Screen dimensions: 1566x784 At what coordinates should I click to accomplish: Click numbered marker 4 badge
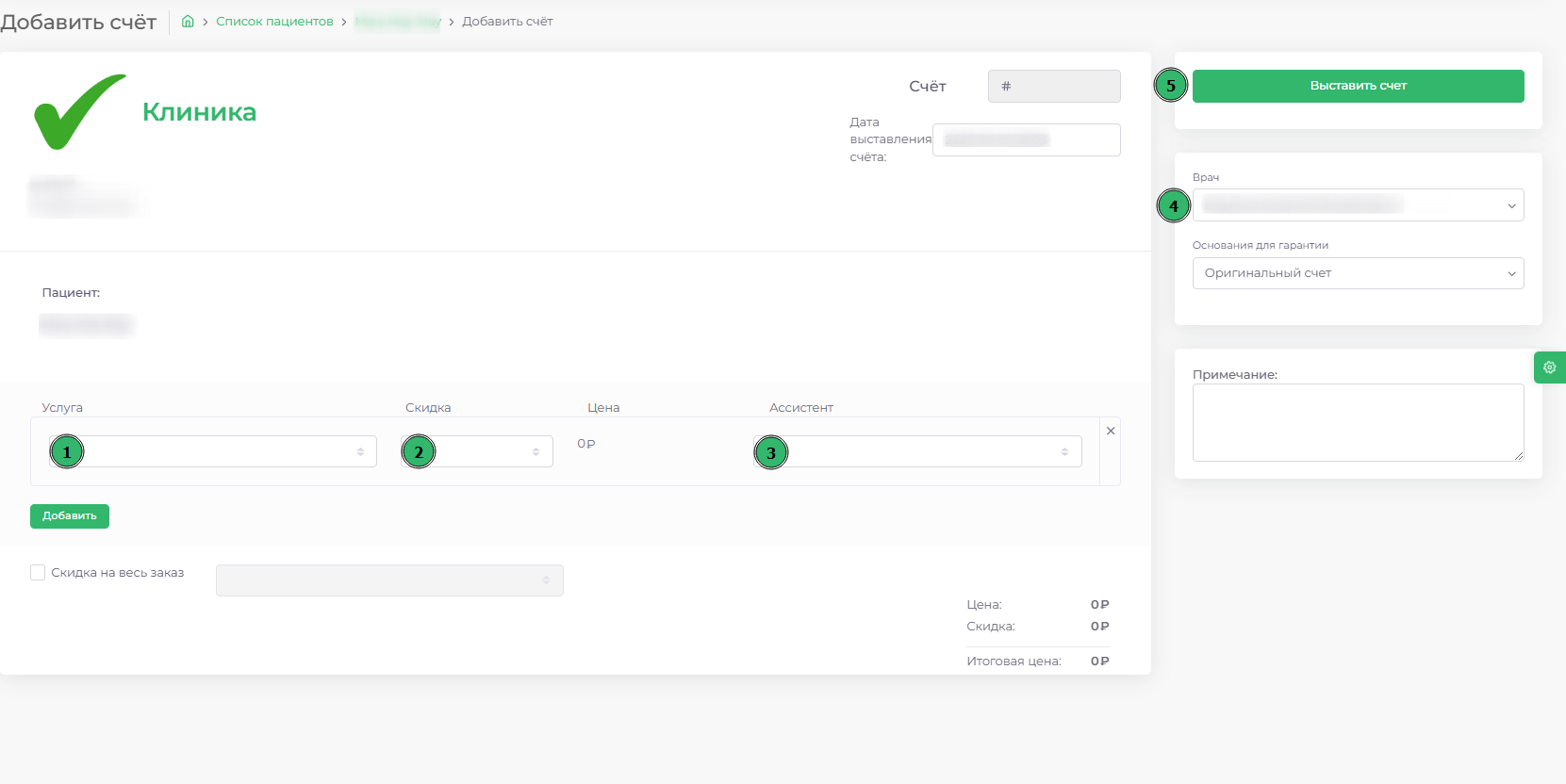1173,206
